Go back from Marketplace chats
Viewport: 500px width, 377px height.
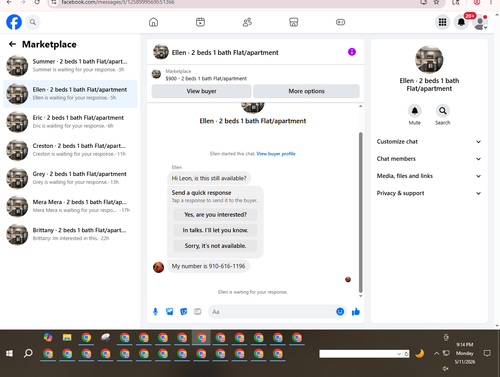click(12, 44)
